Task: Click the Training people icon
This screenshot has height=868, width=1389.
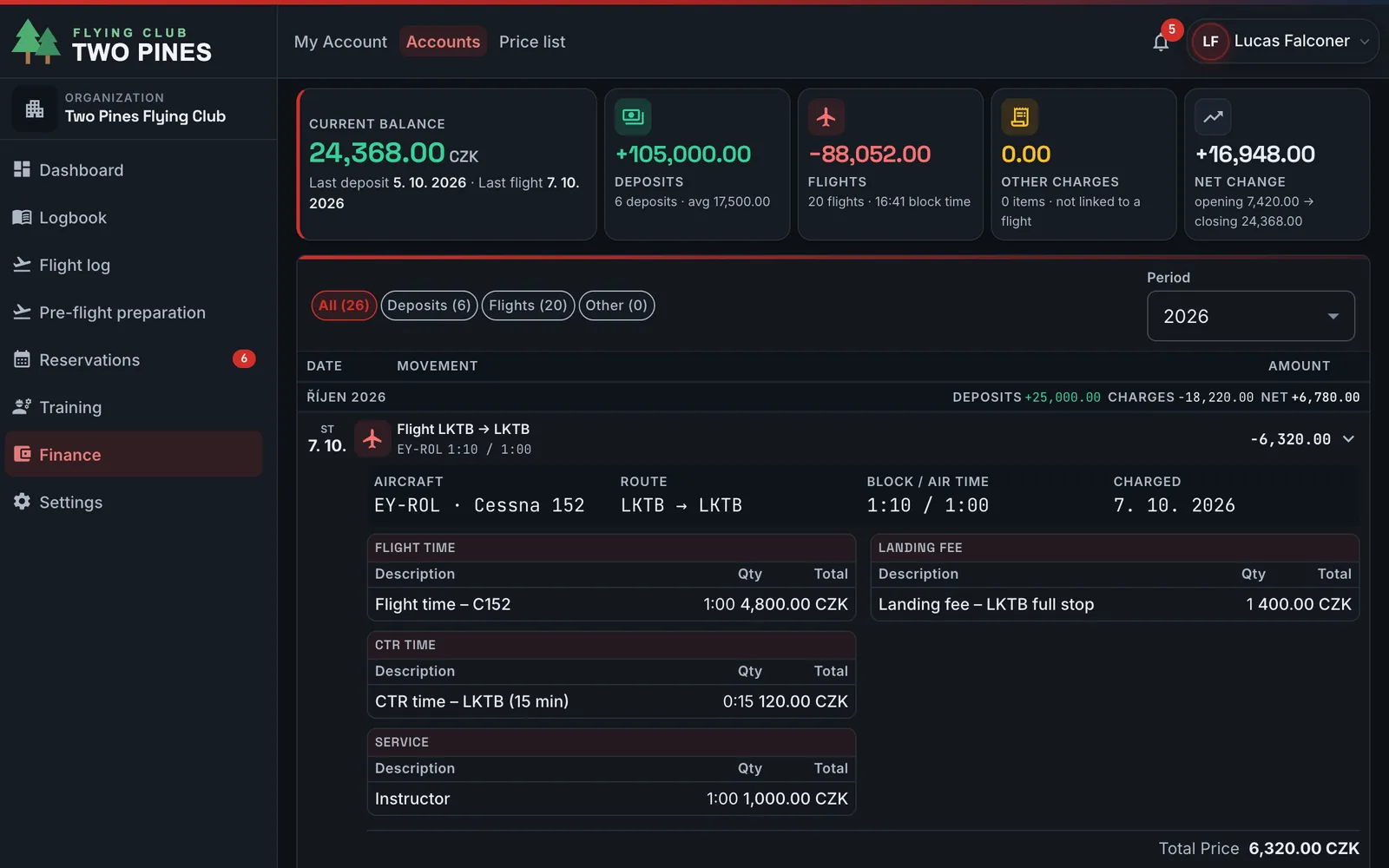Action: pyautogui.click(x=22, y=406)
